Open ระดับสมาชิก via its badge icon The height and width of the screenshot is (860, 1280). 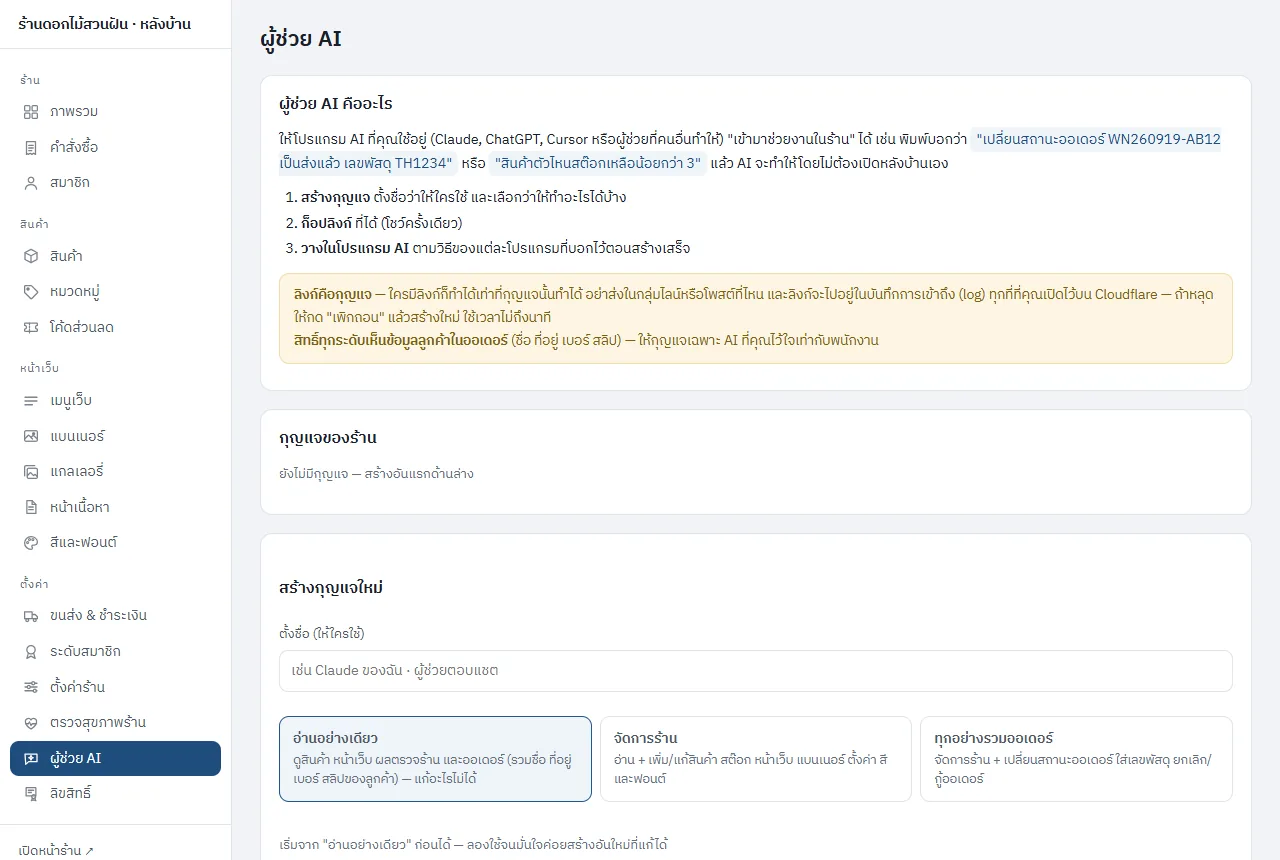point(31,651)
